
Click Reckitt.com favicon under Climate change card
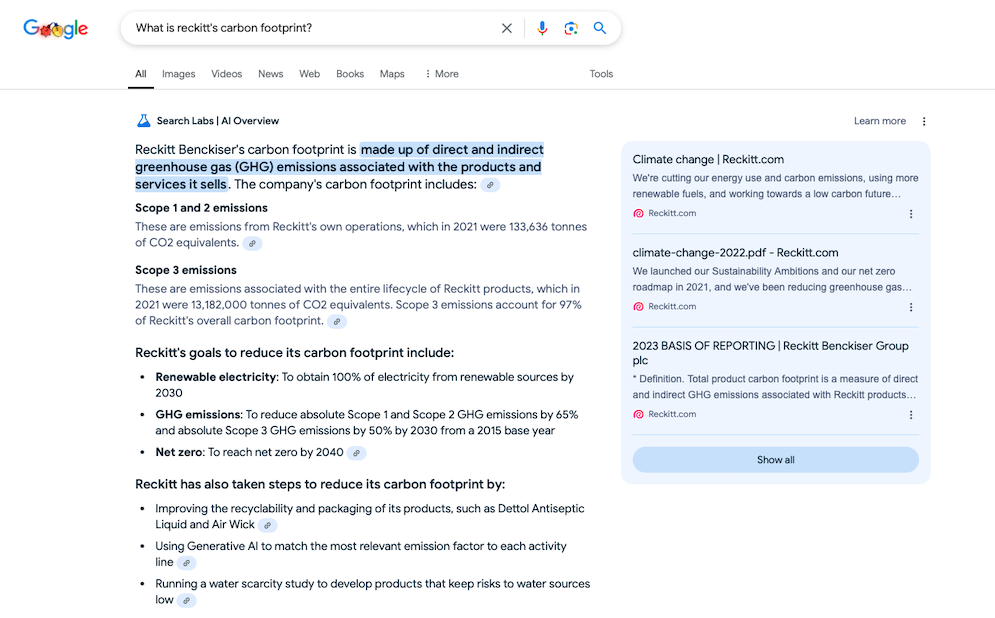tap(638, 213)
